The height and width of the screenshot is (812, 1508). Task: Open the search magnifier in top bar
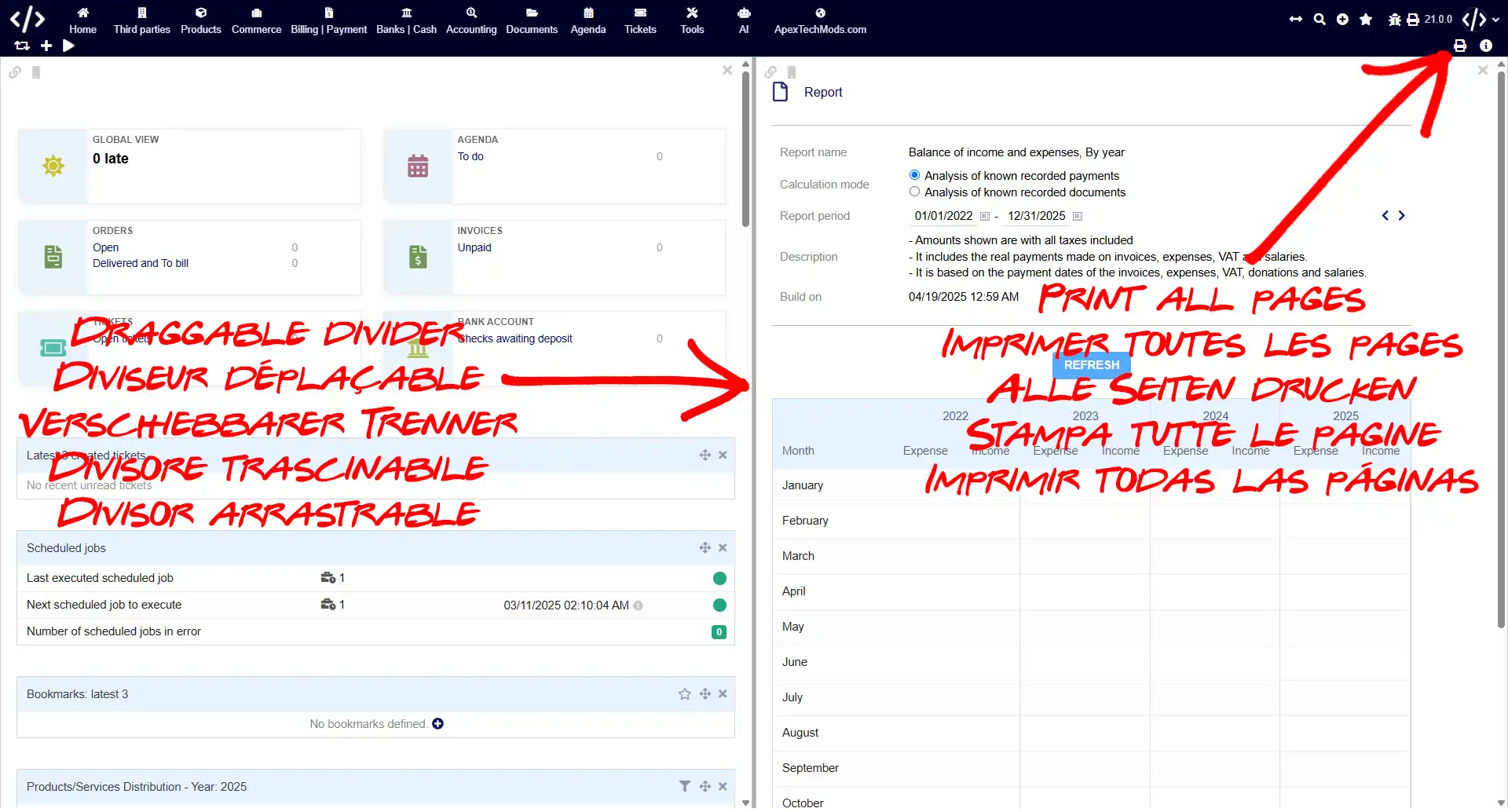pyautogui.click(x=1319, y=19)
